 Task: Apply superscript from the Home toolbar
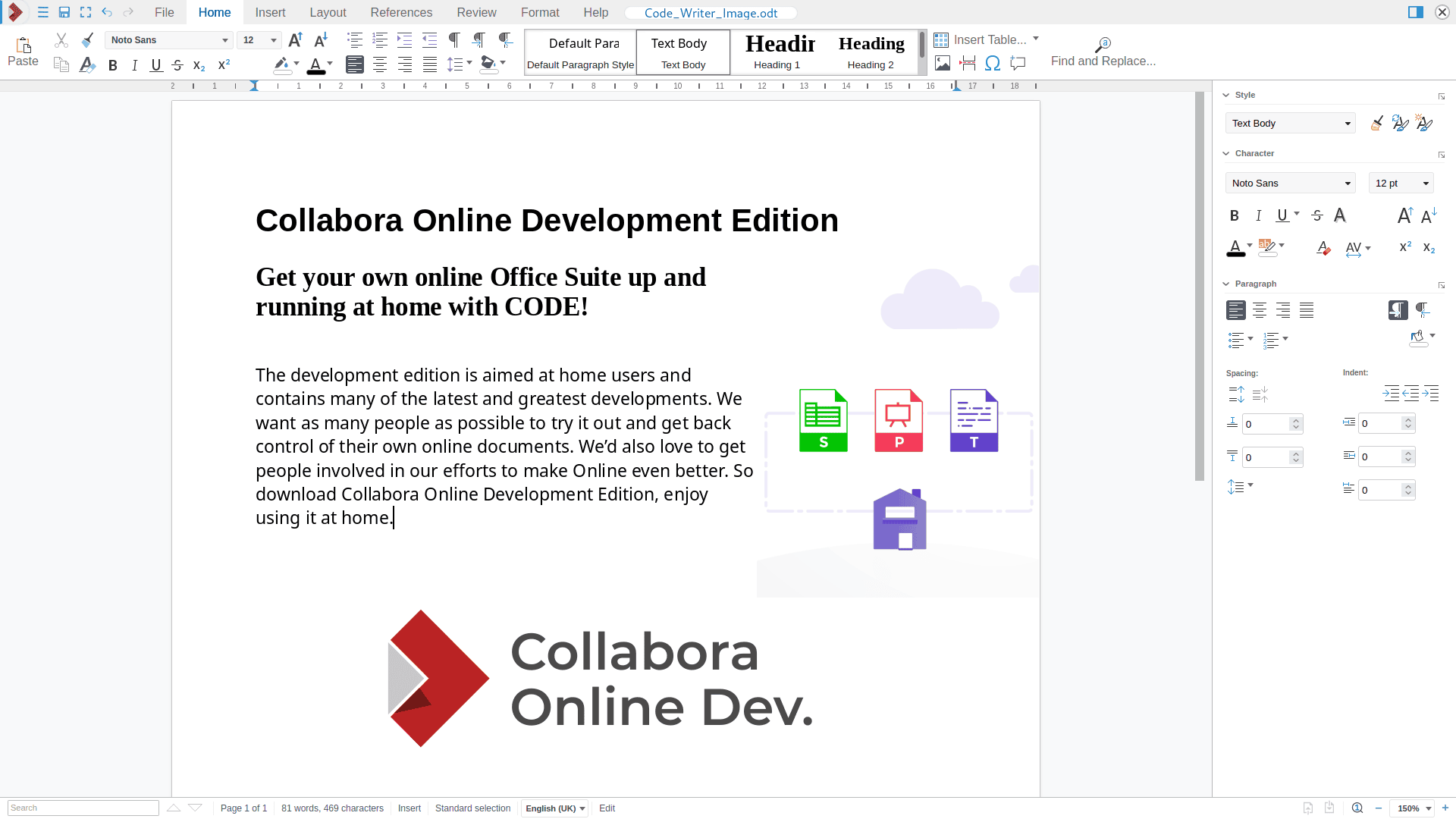pyautogui.click(x=224, y=65)
